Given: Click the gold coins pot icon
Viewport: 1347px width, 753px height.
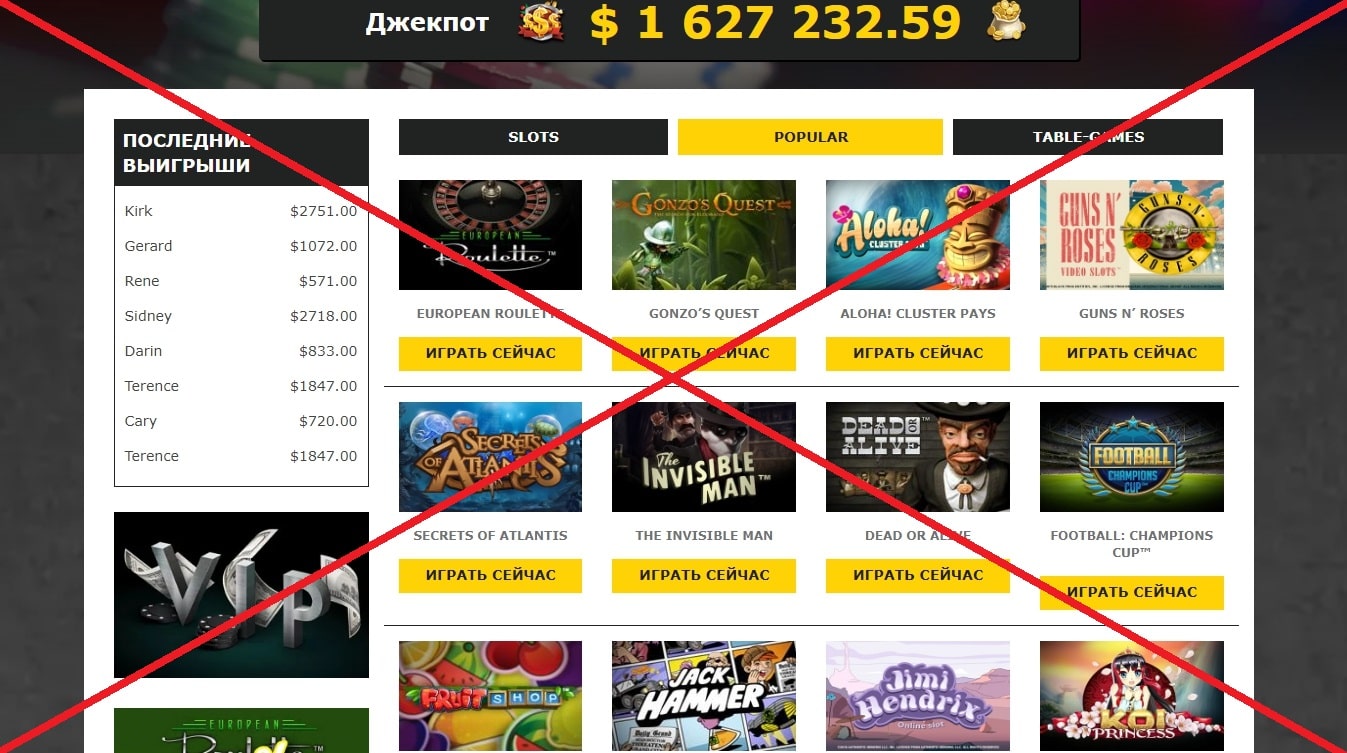Looking at the screenshot, I should (1007, 21).
